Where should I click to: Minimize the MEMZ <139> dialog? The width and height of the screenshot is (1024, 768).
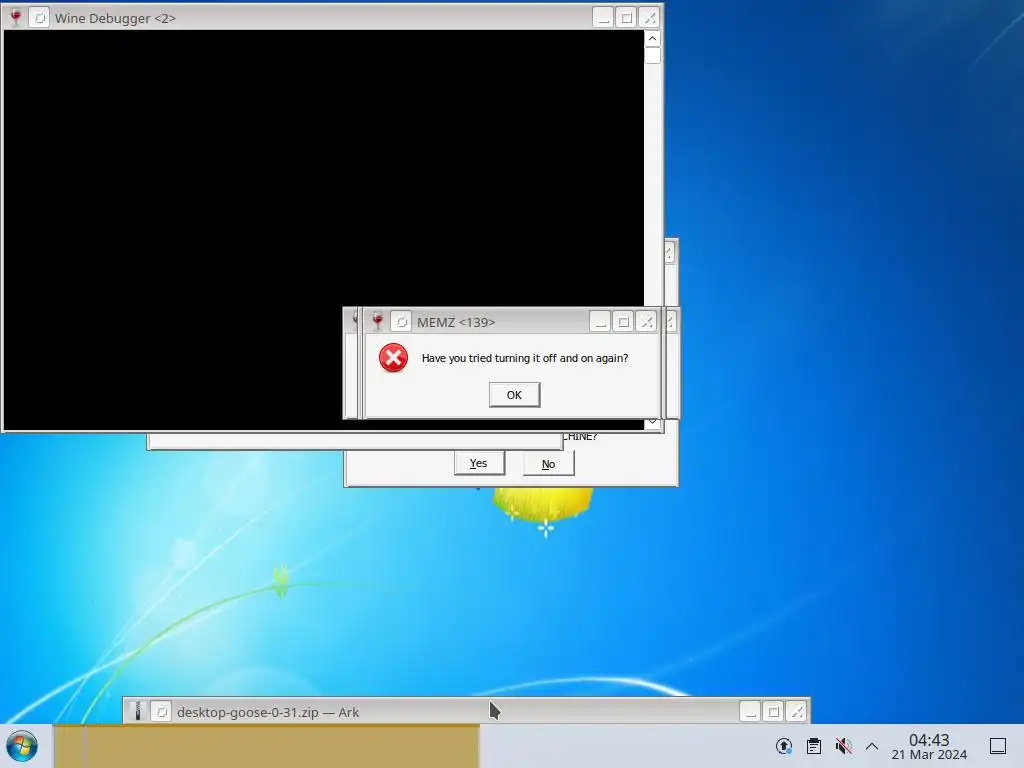pyautogui.click(x=600, y=321)
